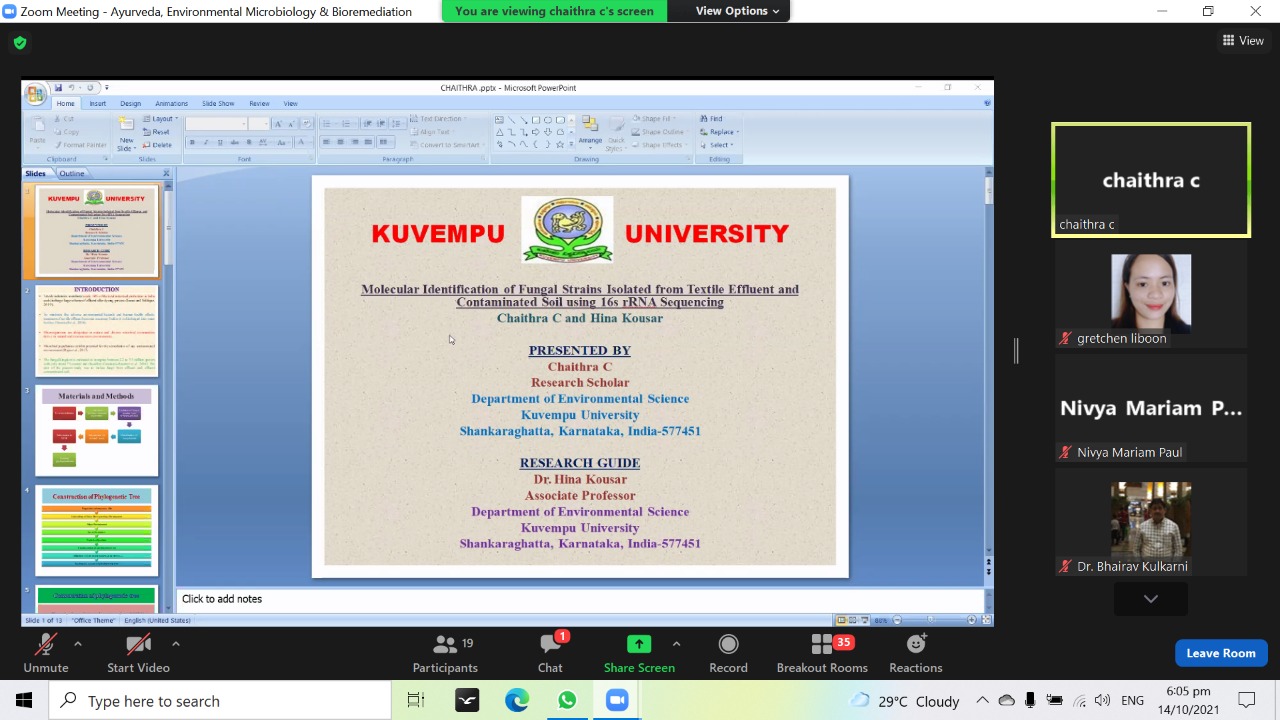Open the Insert ribbon tab
1280x720 pixels.
click(97, 104)
